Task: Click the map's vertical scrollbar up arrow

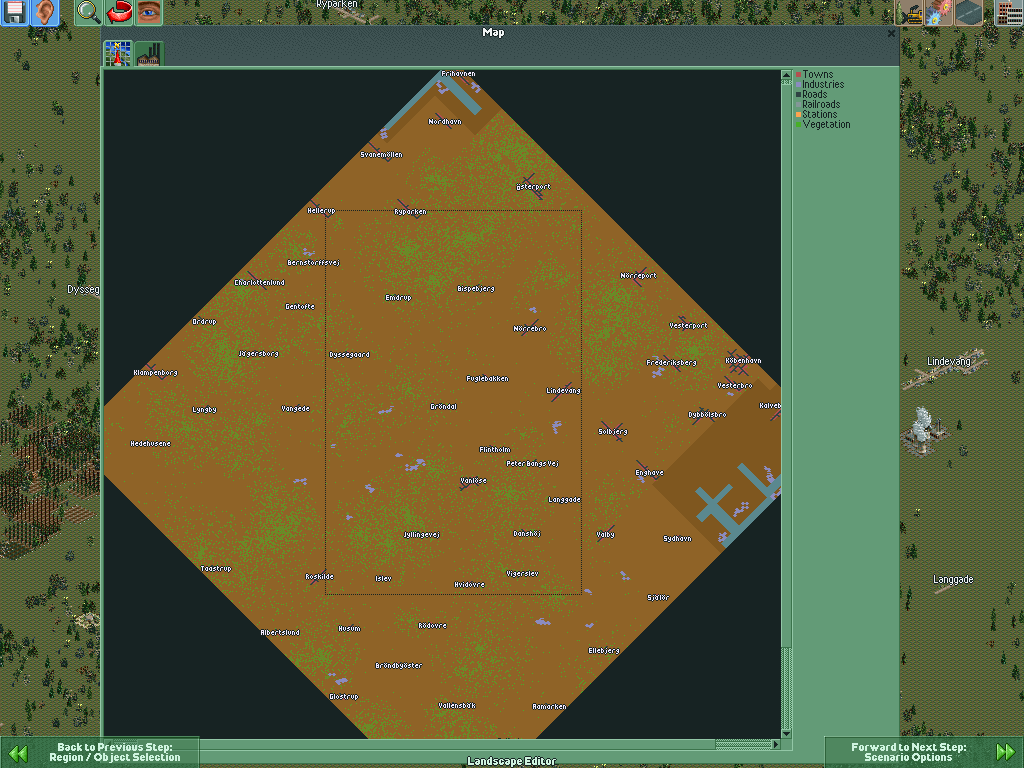Action: click(x=786, y=75)
